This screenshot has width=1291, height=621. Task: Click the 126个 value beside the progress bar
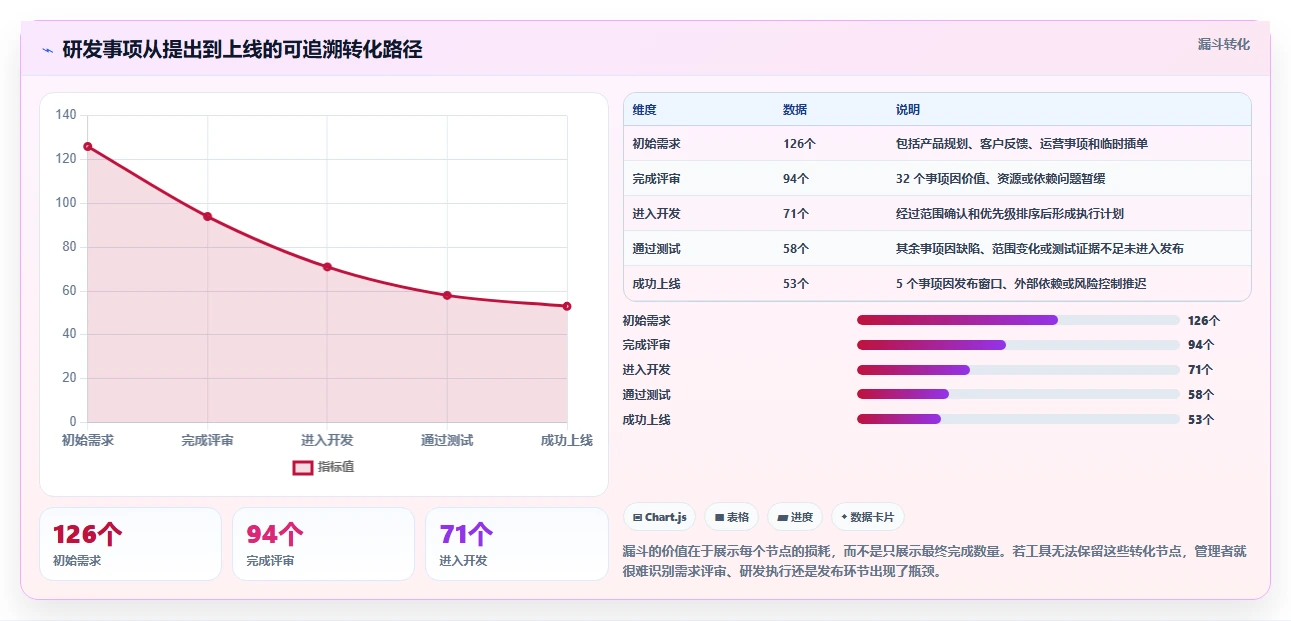point(1204,321)
